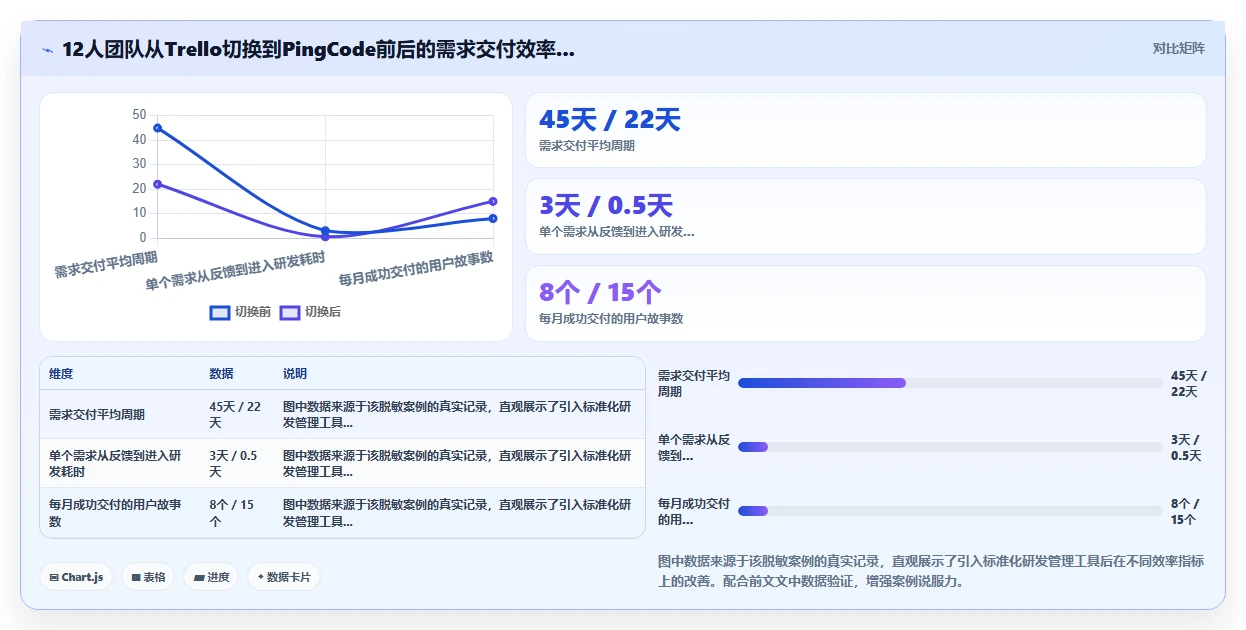This screenshot has height=630, width=1246.
Task: Click the 切换前 point at value 8
Action: click(x=493, y=218)
